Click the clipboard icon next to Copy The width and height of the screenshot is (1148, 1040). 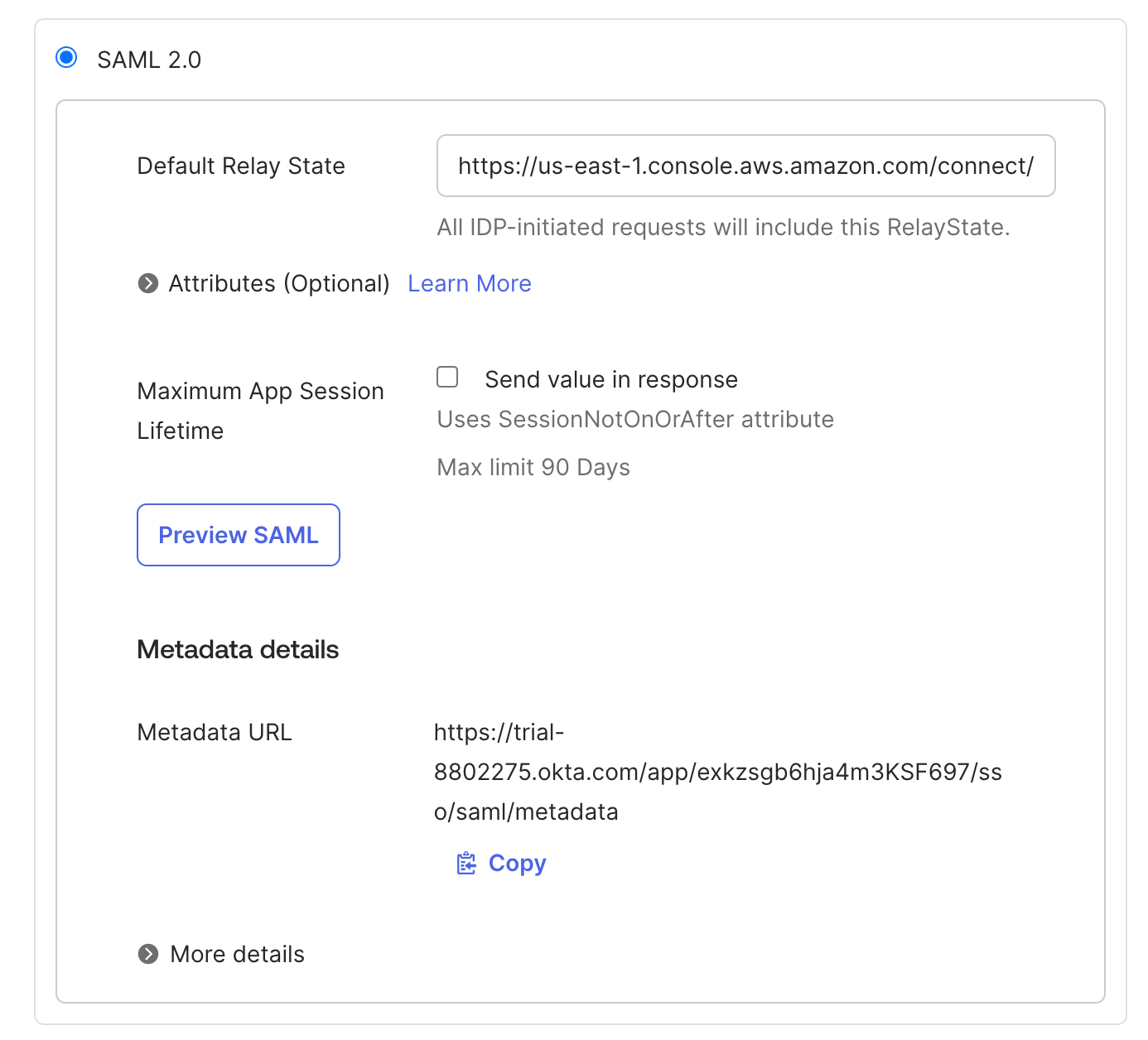(466, 863)
